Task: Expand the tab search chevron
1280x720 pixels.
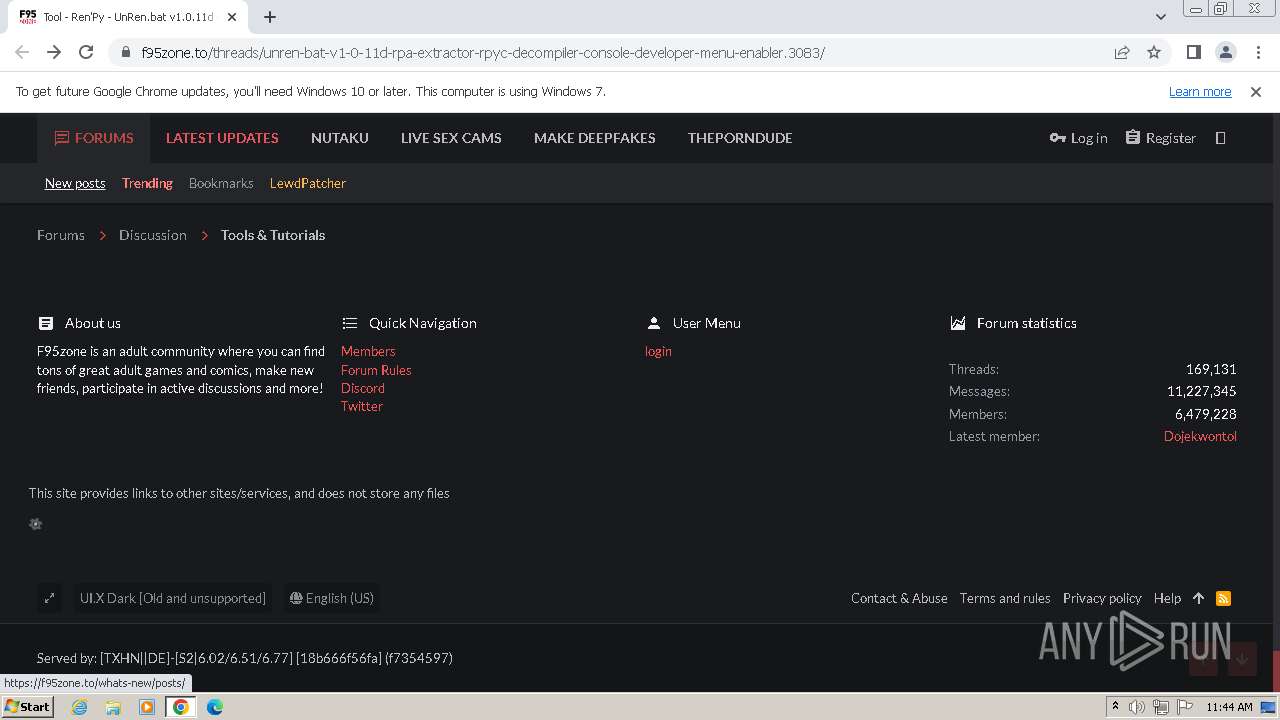Action: click(x=1160, y=16)
